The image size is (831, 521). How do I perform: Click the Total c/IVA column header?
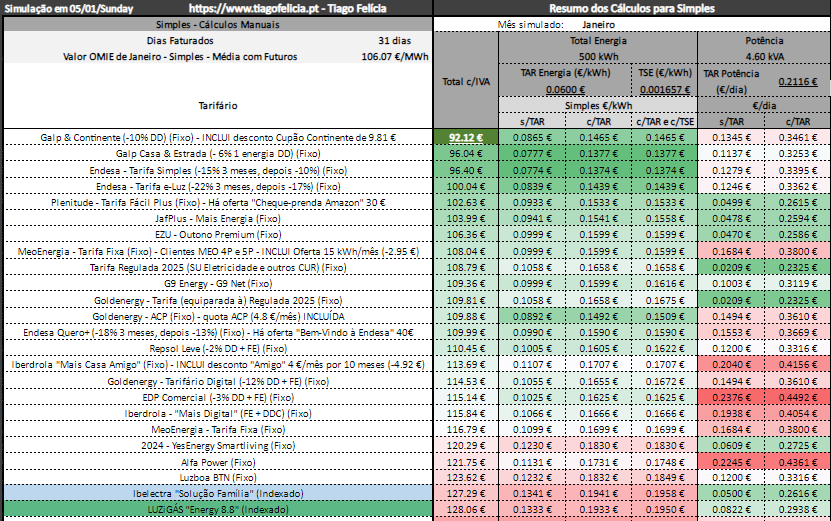click(465, 81)
